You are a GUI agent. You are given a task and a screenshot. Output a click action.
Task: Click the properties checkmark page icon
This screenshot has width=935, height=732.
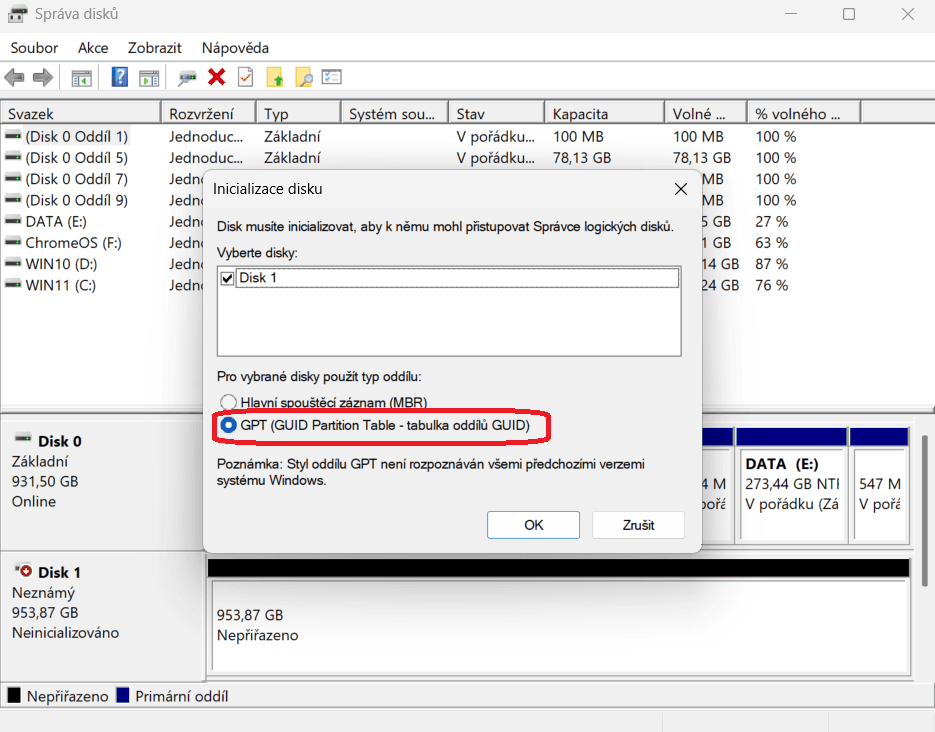[245, 77]
